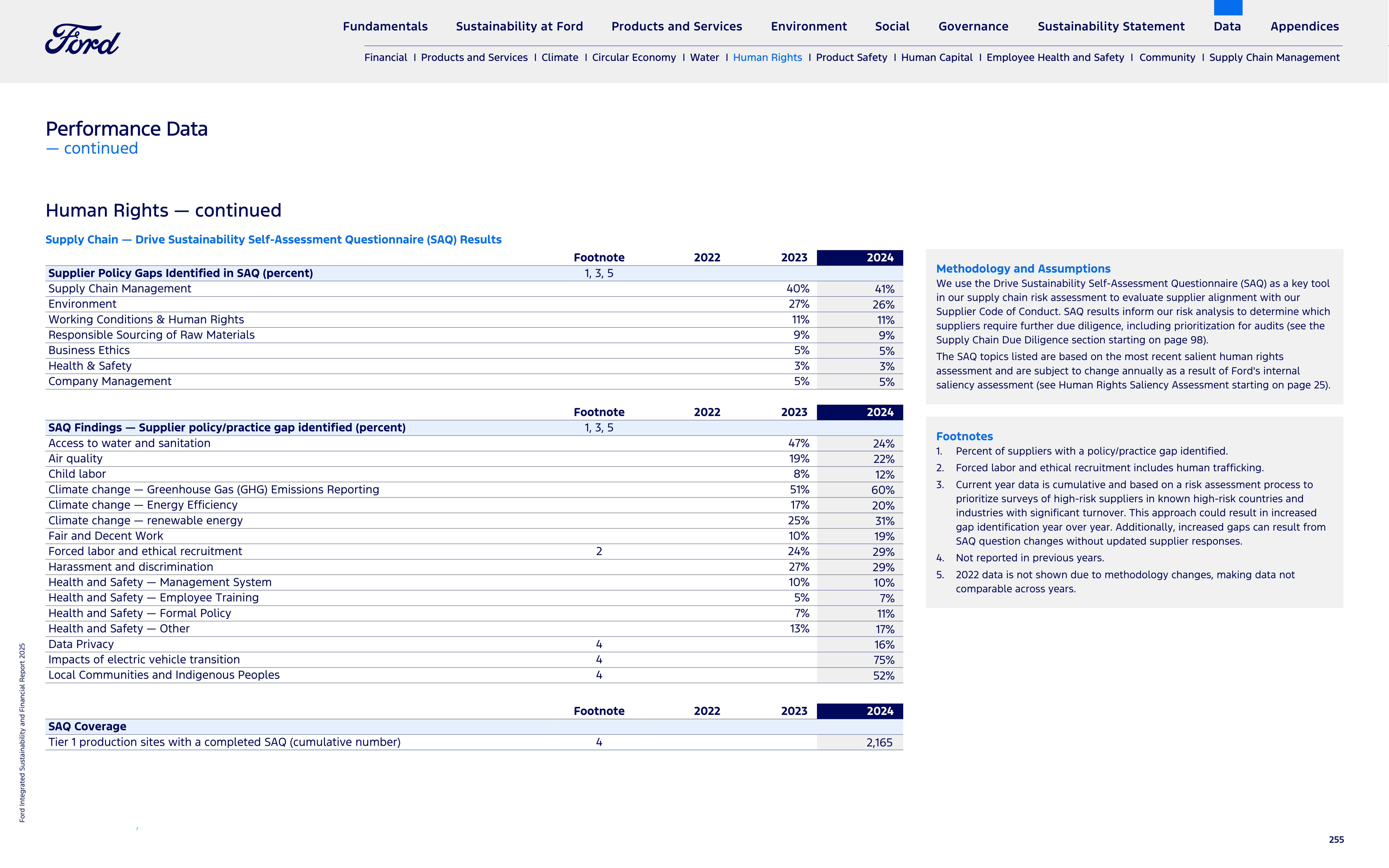The height and width of the screenshot is (868, 1389).
Task: Open Products and Services sub-link
Action: [474, 58]
